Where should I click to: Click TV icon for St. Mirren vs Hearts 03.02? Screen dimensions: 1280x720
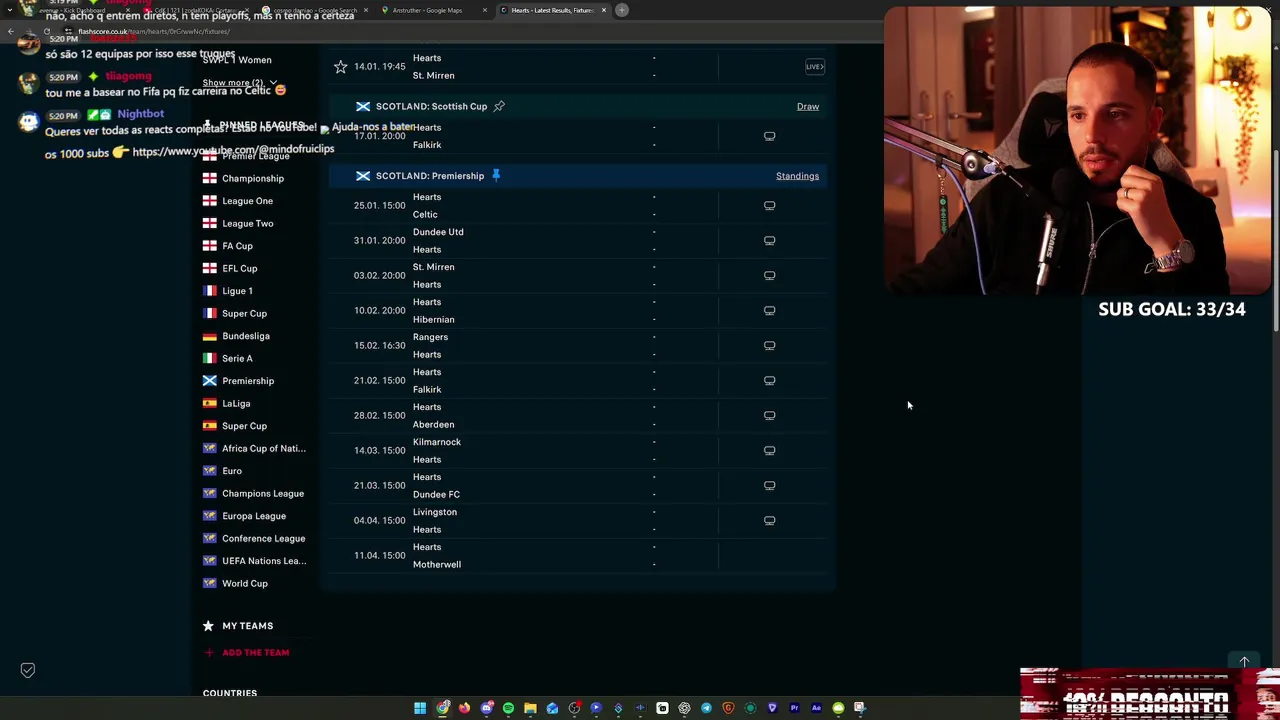coord(769,276)
